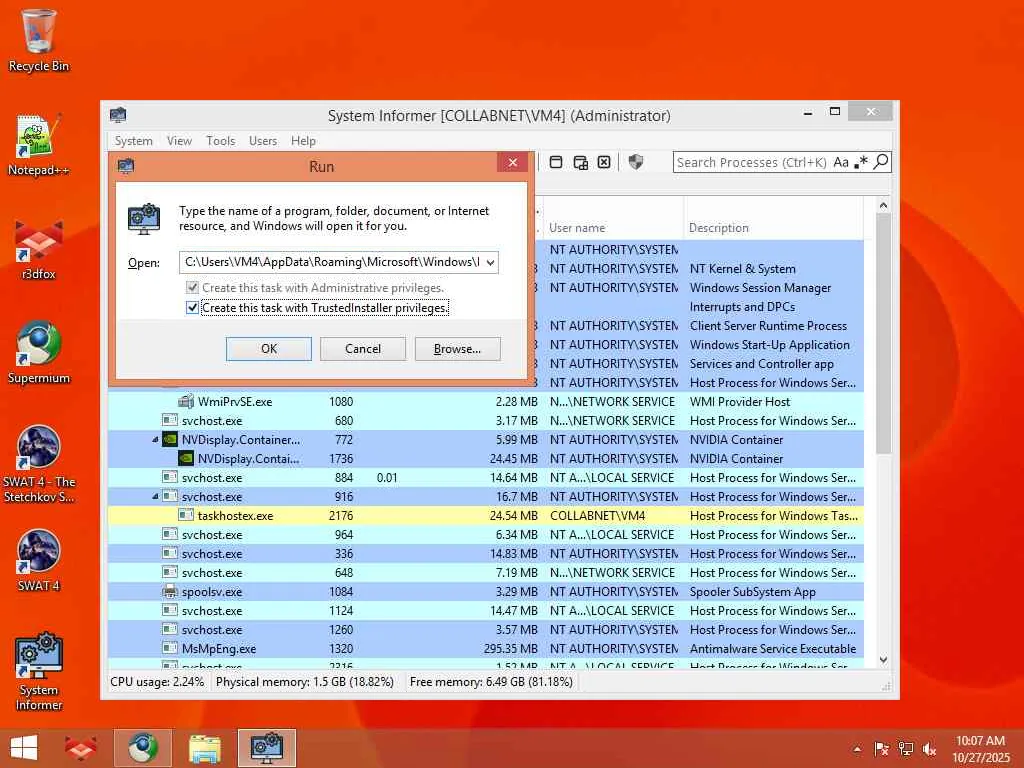Open the Help menu
This screenshot has width=1024, height=768.
coord(303,140)
